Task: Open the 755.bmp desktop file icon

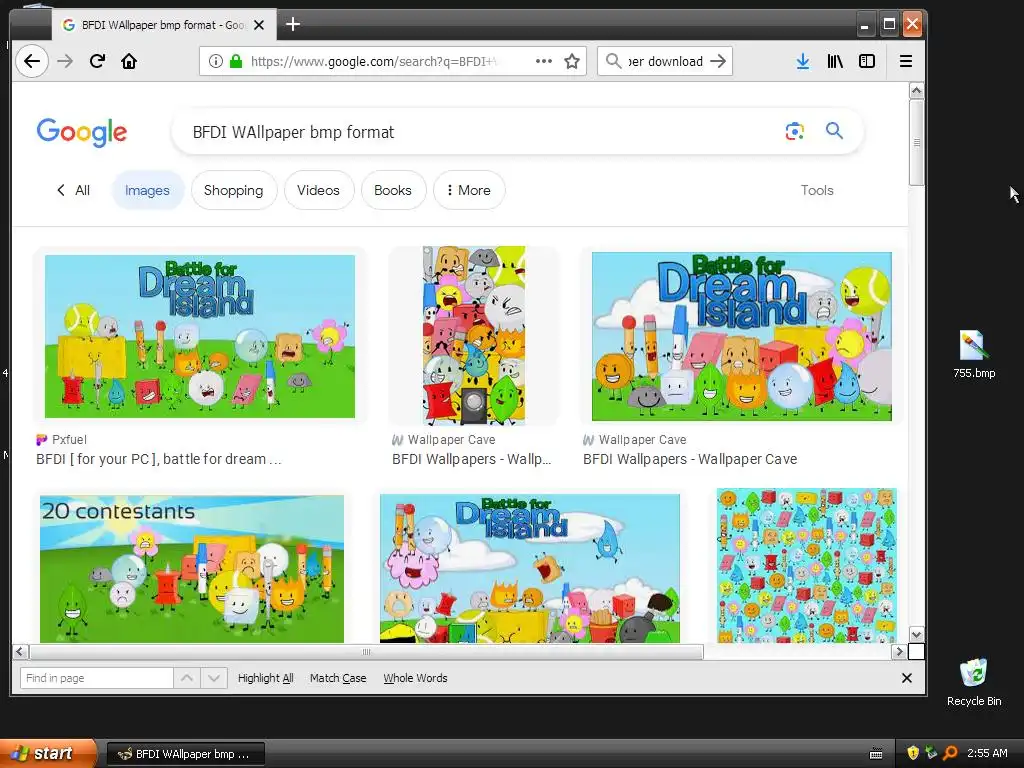Action: [974, 355]
